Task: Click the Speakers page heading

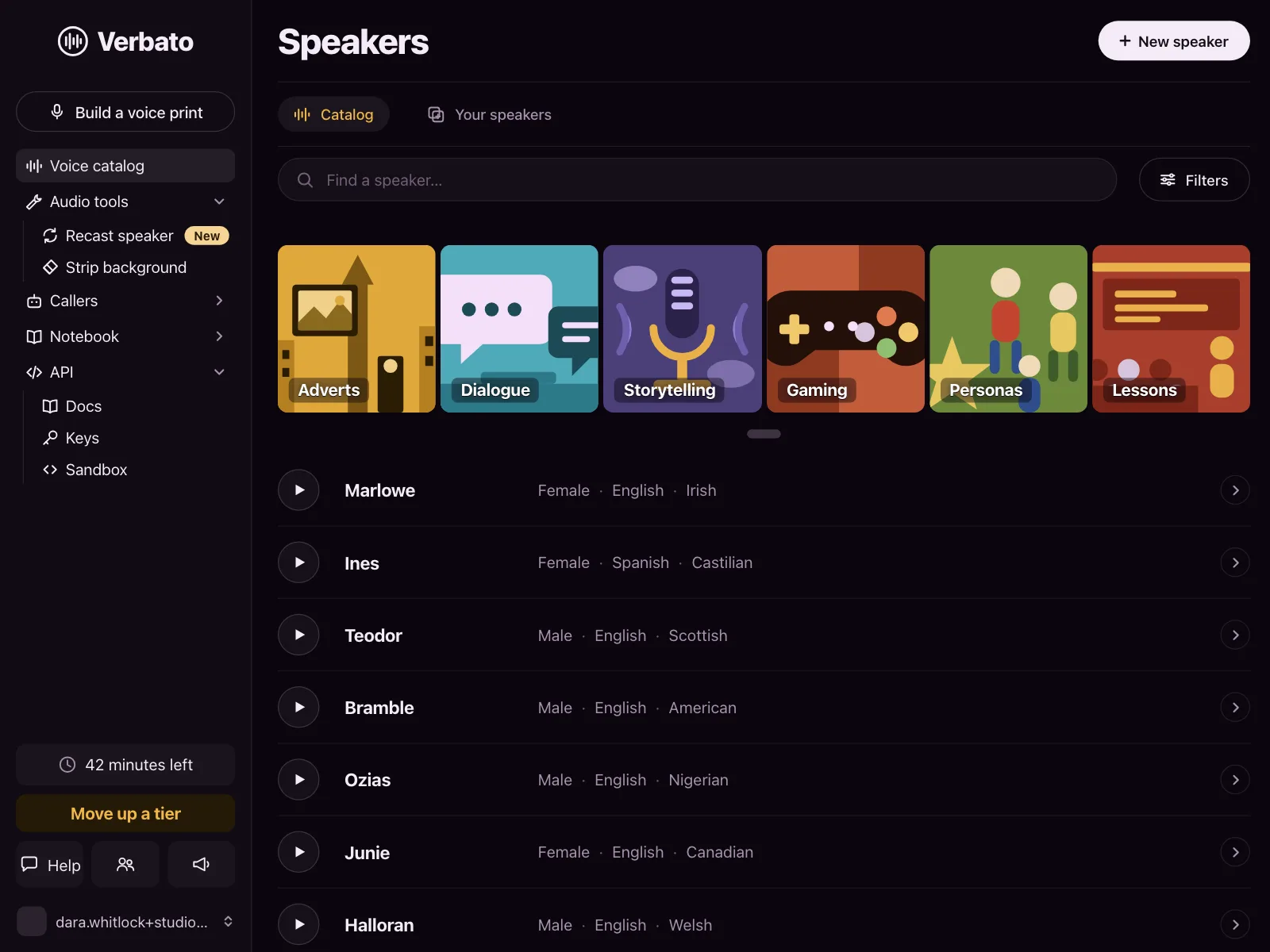Action: (353, 42)
